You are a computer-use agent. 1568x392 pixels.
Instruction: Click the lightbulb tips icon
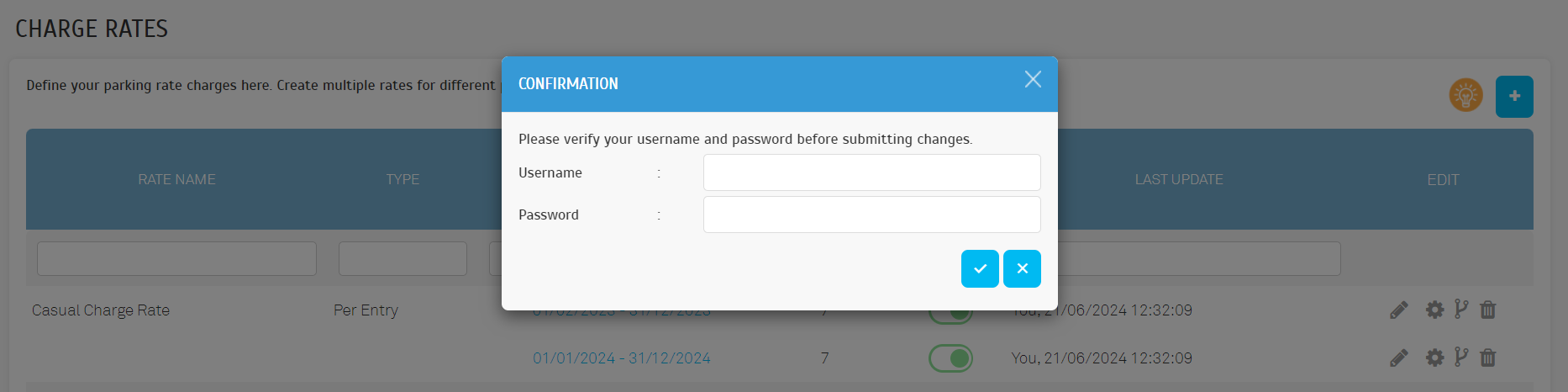pos(1465,96)
